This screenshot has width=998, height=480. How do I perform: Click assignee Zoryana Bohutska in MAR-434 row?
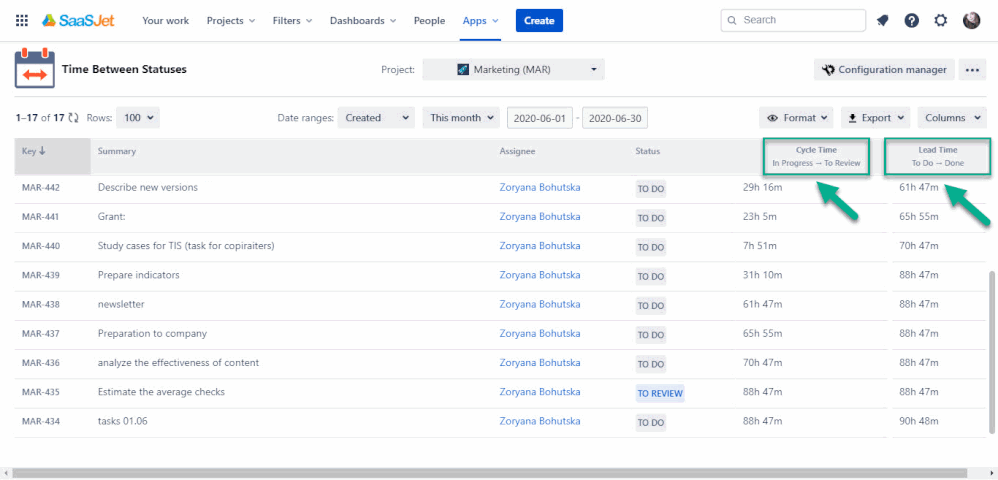pos(540,421)
